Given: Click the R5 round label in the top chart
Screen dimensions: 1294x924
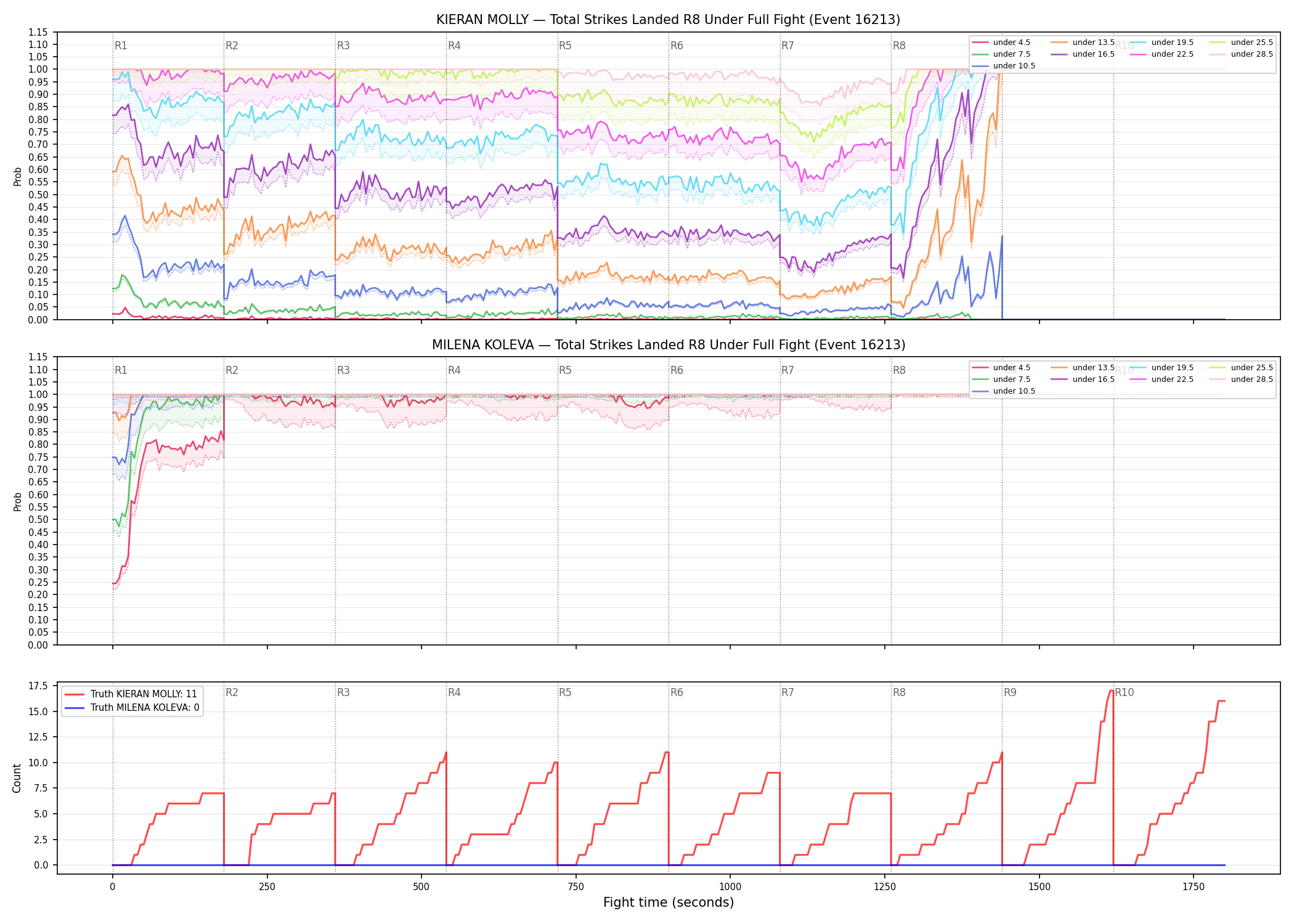Looking at the screenshot, I should click(565, 46).
